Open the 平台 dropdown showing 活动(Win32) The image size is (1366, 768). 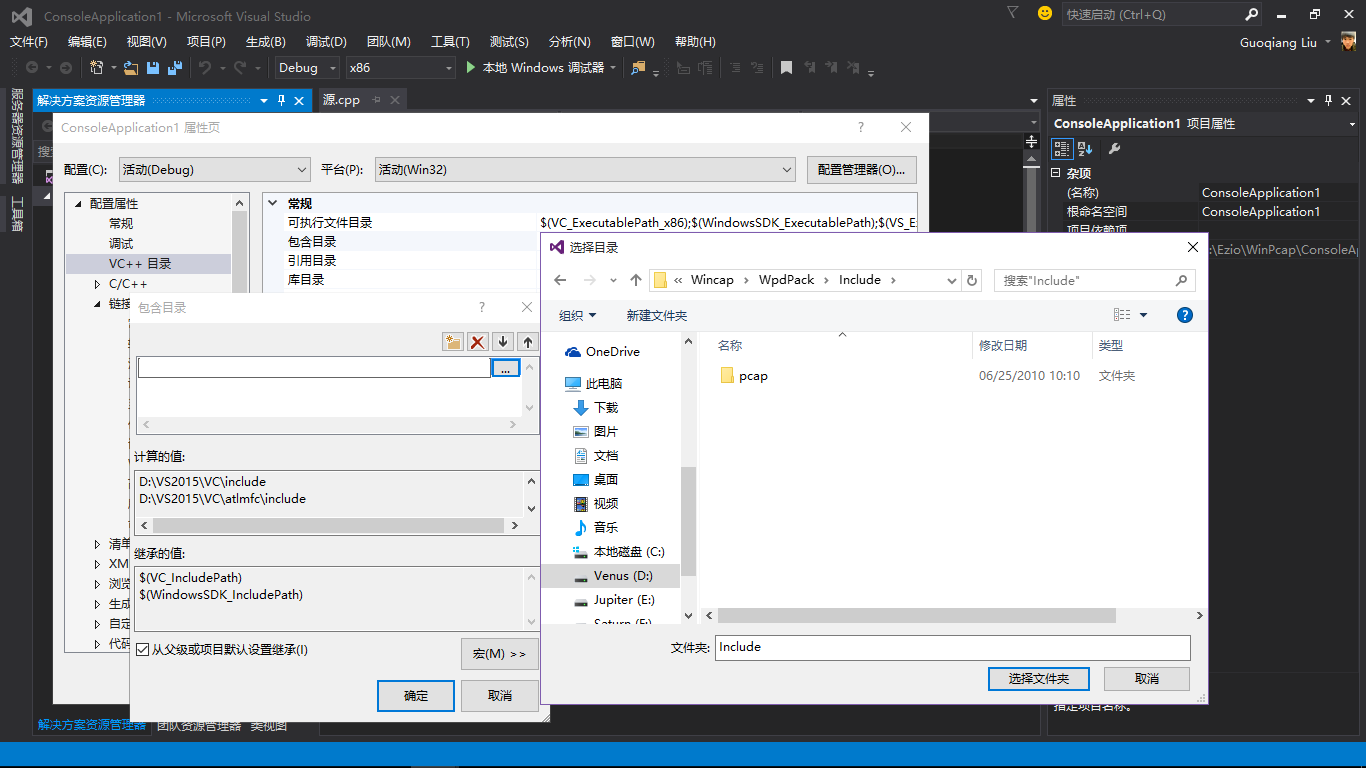tap(585, 170)
